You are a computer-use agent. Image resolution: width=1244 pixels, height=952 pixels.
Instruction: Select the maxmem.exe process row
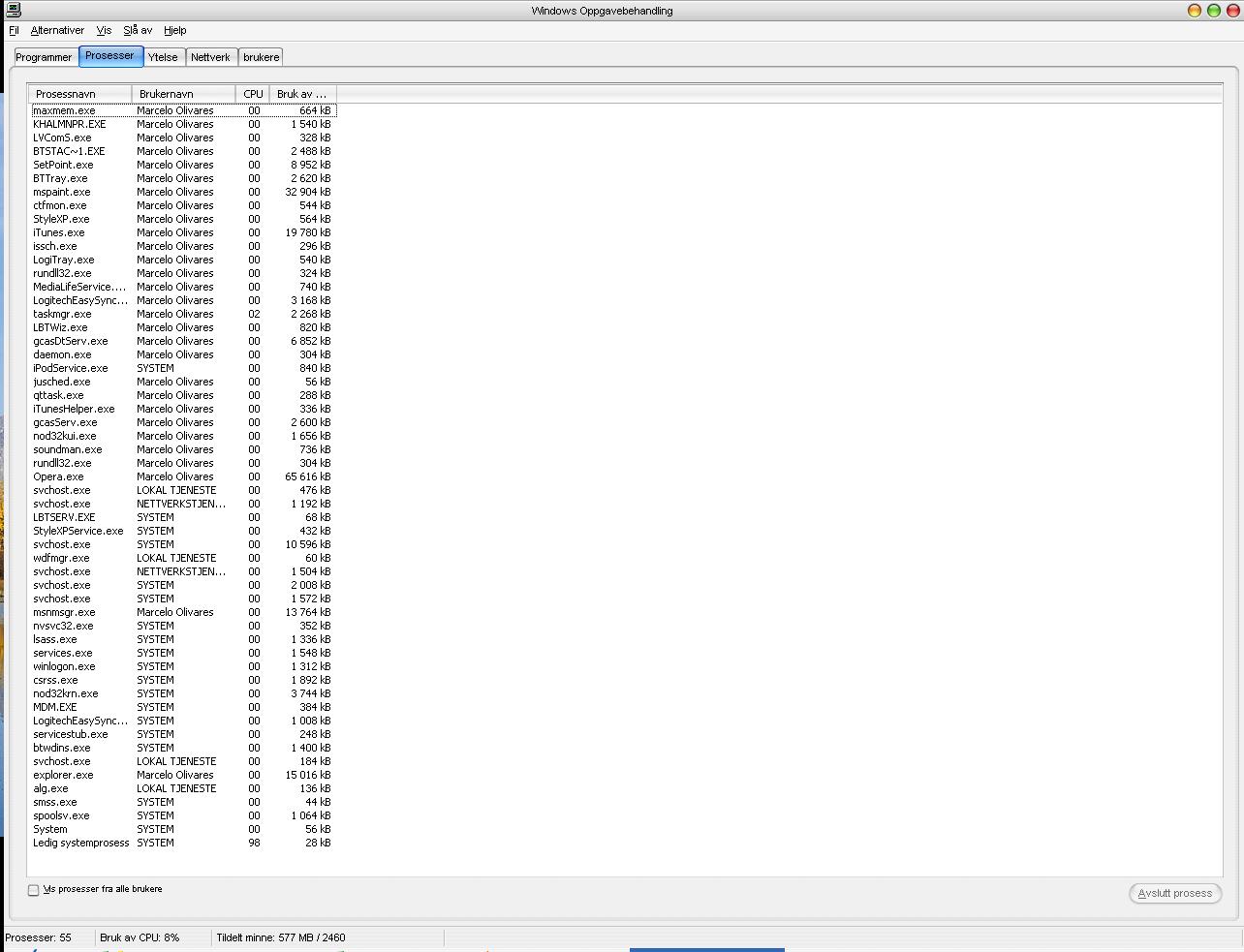(183, 110)
